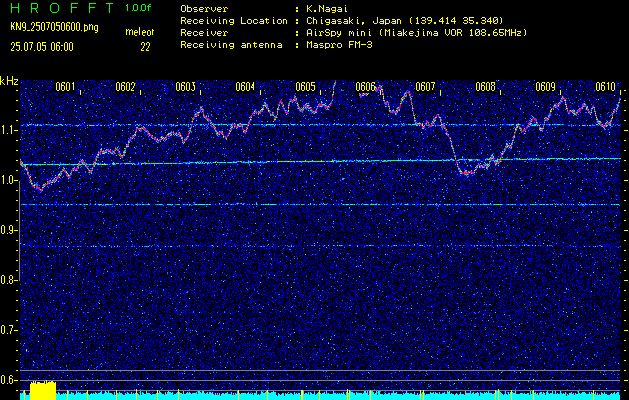This screenshot has height=400, width=629.
Task: Click the Maspro FM-3 antenna text
Action: click(x=340, y=45)
